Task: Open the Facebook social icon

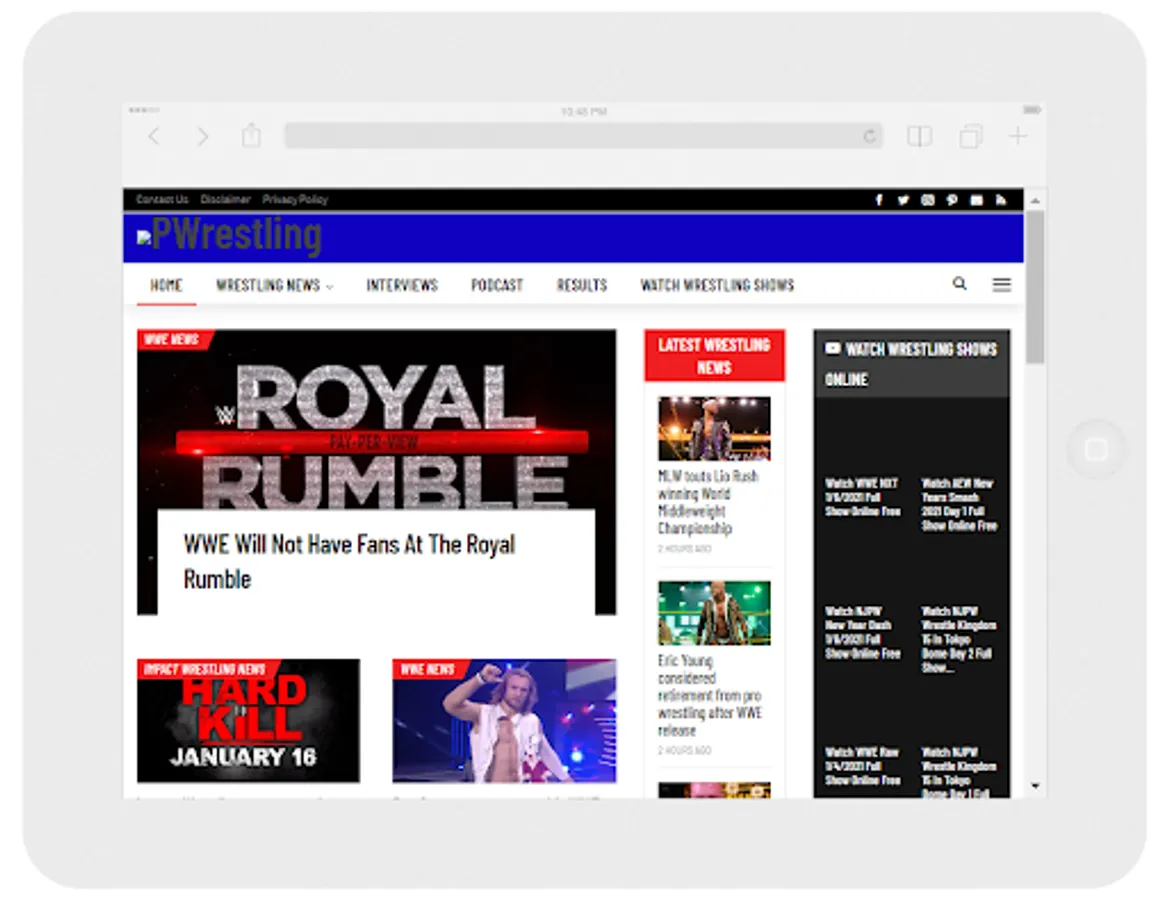Action: pos(879,200)
